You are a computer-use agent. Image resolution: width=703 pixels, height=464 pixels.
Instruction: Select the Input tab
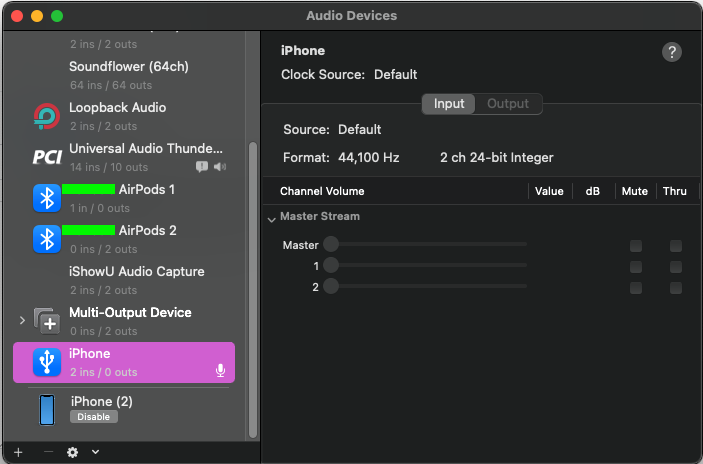tap(449, 104)
